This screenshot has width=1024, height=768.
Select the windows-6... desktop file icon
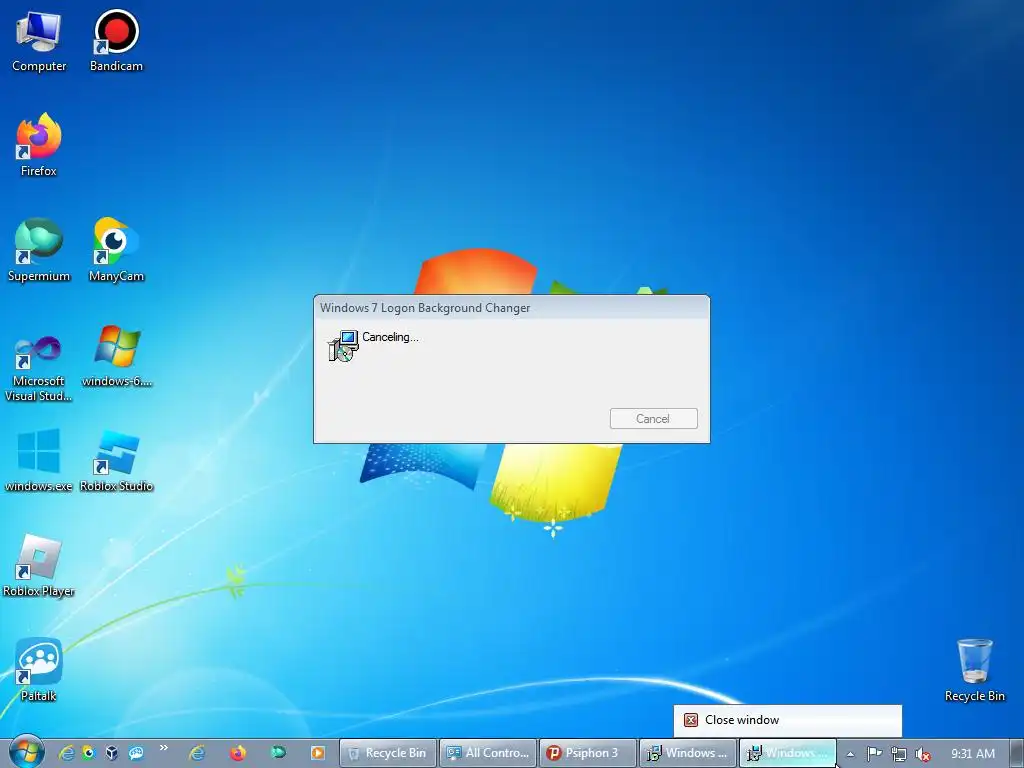click(116, 357)
